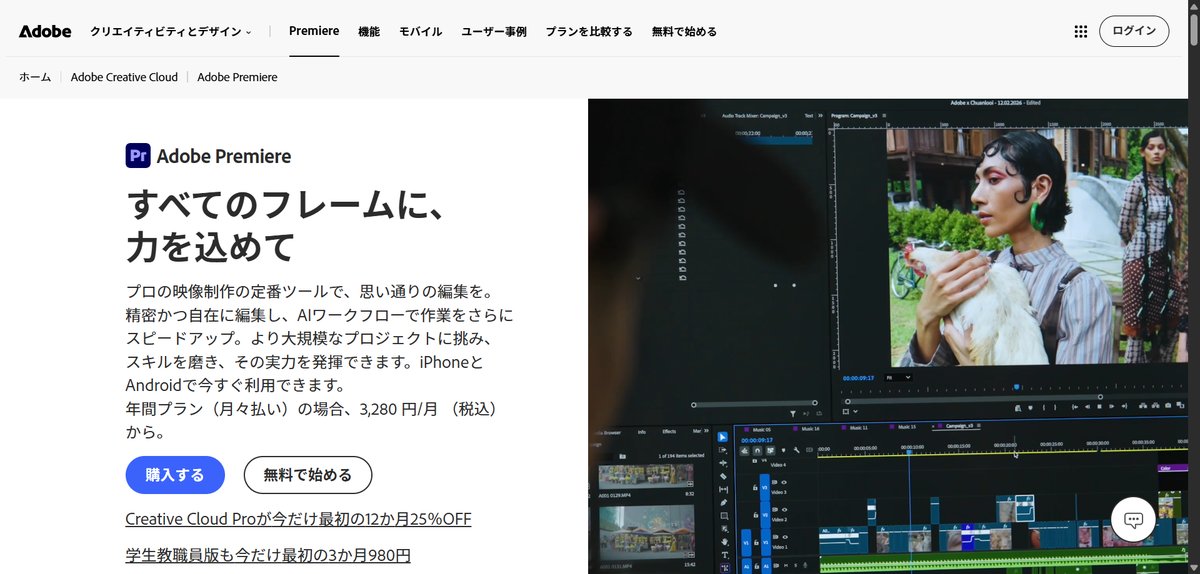Screen dimensions: 1200x574
Task: Click the Add Marker icon in timeline header
Action: click(783, 451)
